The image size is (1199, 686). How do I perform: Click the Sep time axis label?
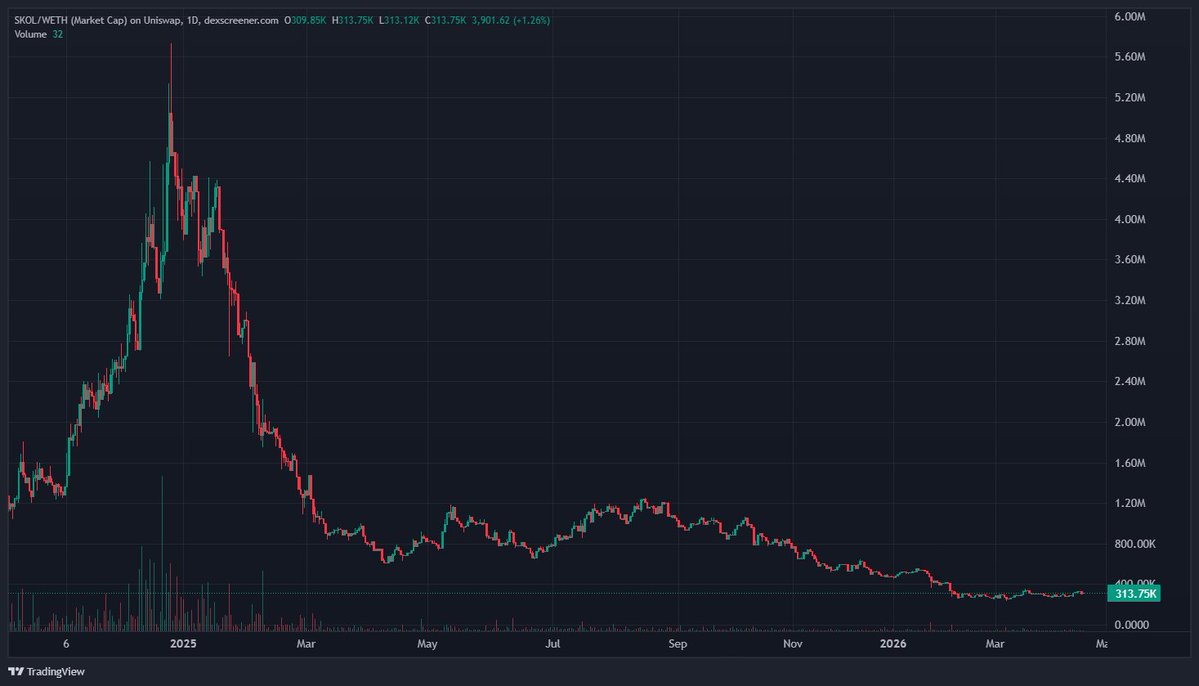click(x=677, y=644)
